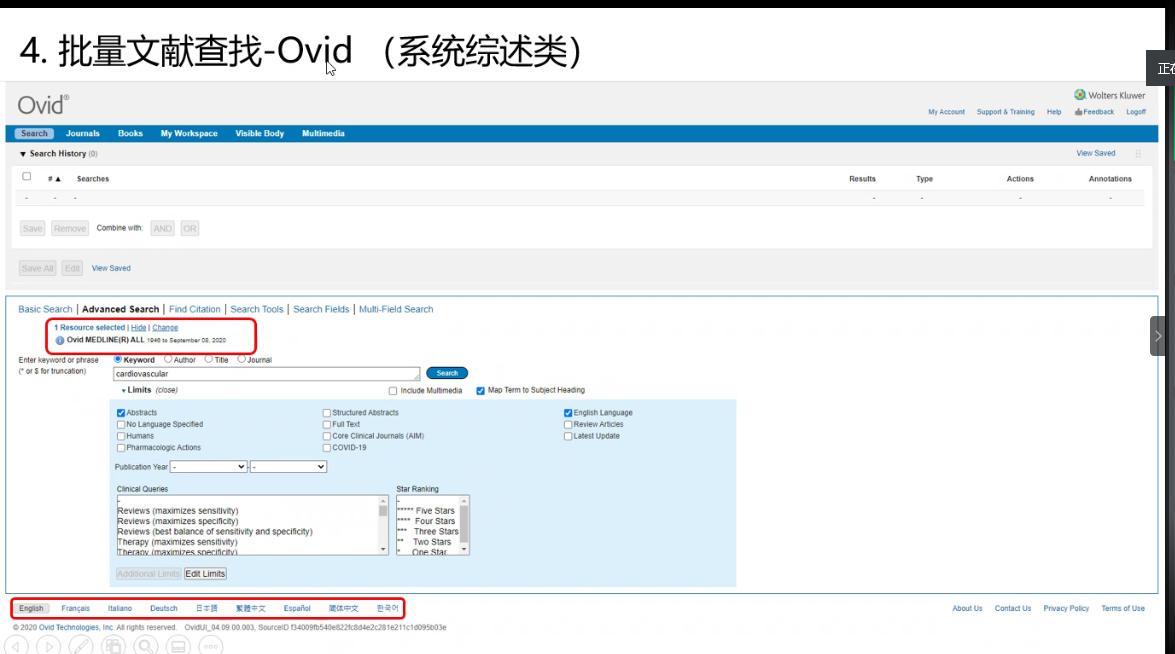Screen dimensions: 1175x654
Task: Open the Journals tab in navigation bar
Action: pos(83,133)
